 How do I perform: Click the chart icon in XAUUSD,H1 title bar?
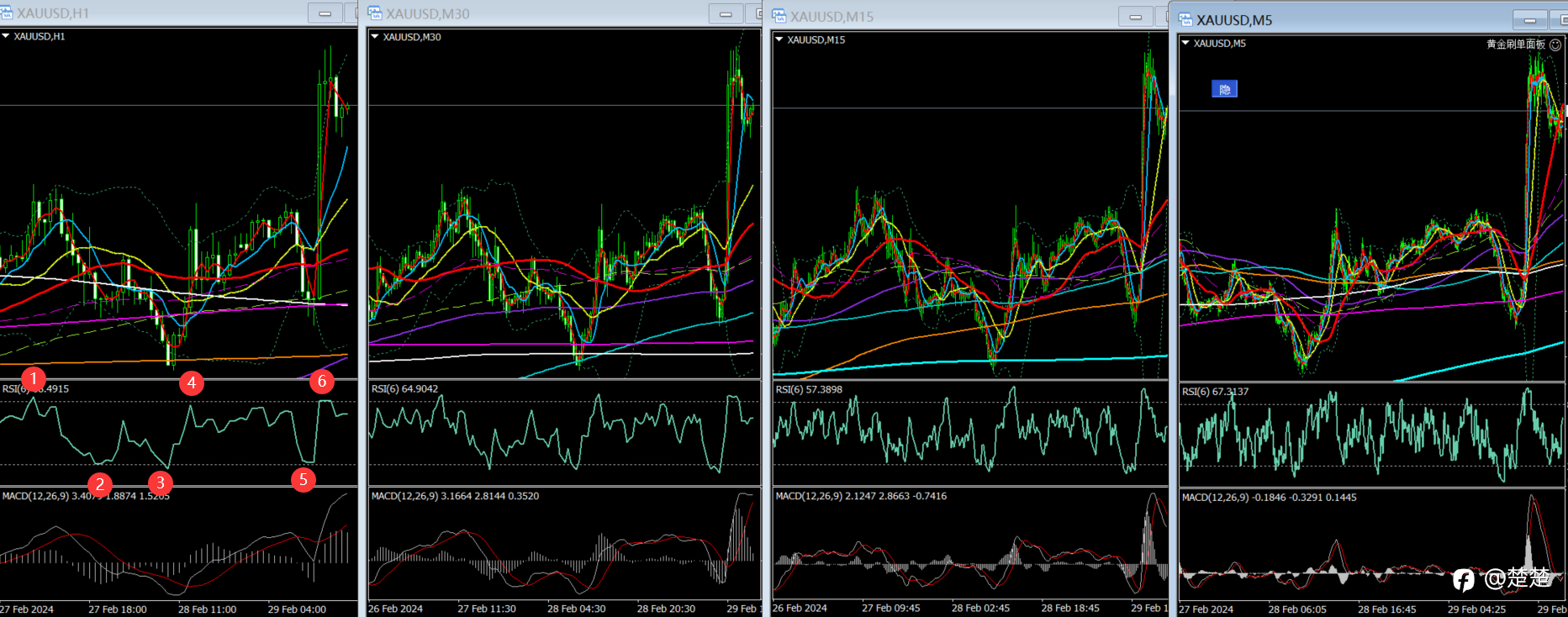point(6,13)
